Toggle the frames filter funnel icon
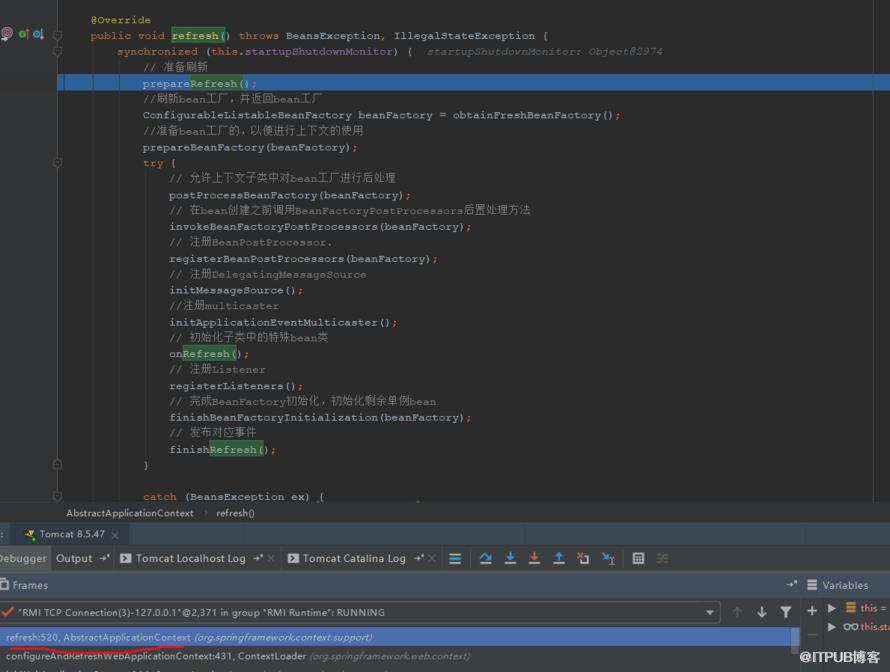This screenshot has width=890, height=672. click(786, 612)
